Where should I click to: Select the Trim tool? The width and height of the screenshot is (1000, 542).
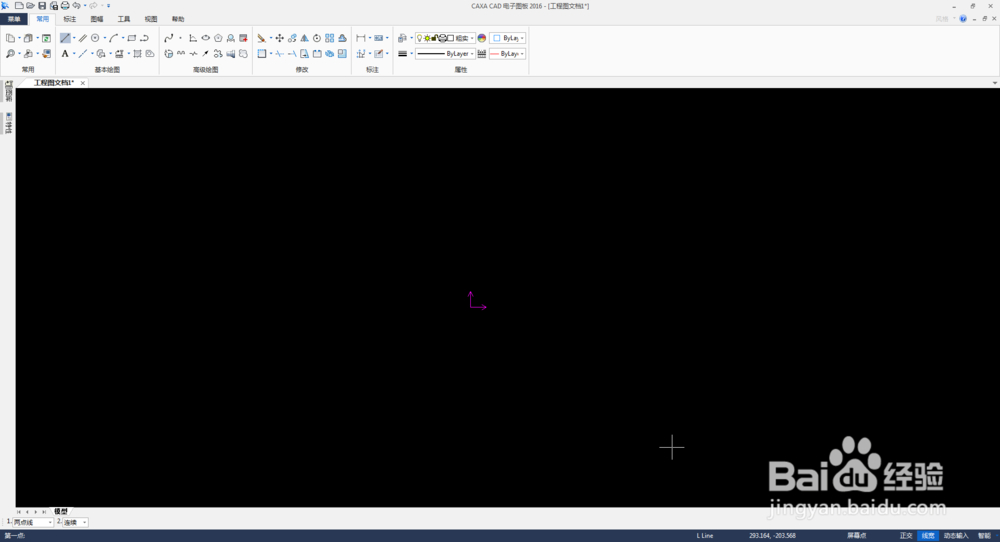[279, 54]
